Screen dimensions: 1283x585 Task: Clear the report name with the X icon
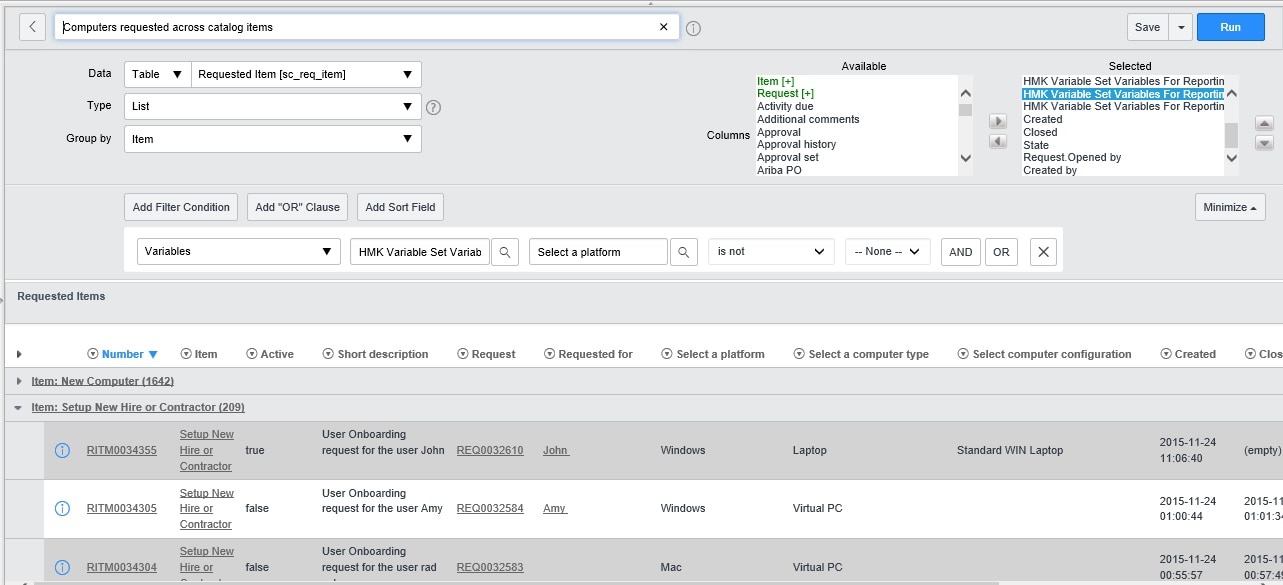coord(663,27)
